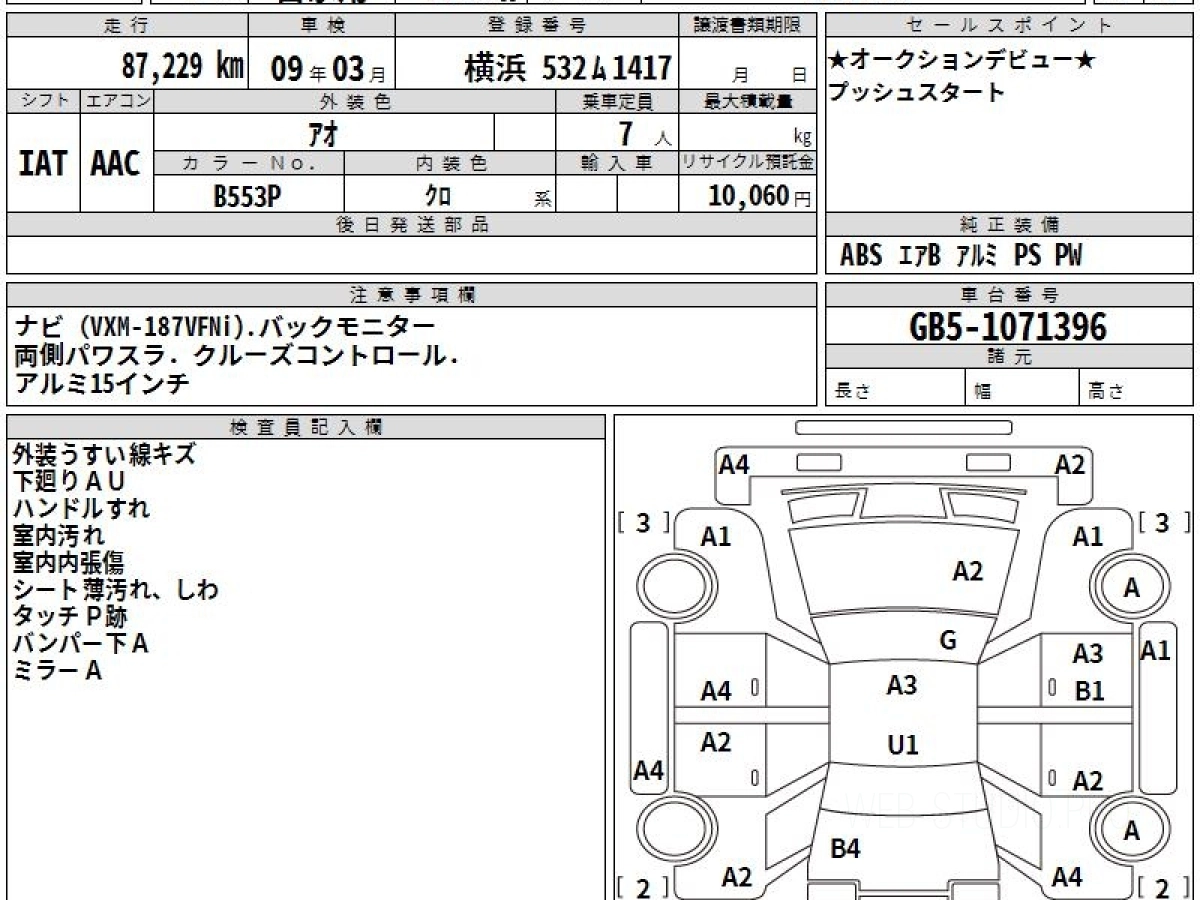Select the IAT transmission value
1200x900 pixels.
point(43,164)
